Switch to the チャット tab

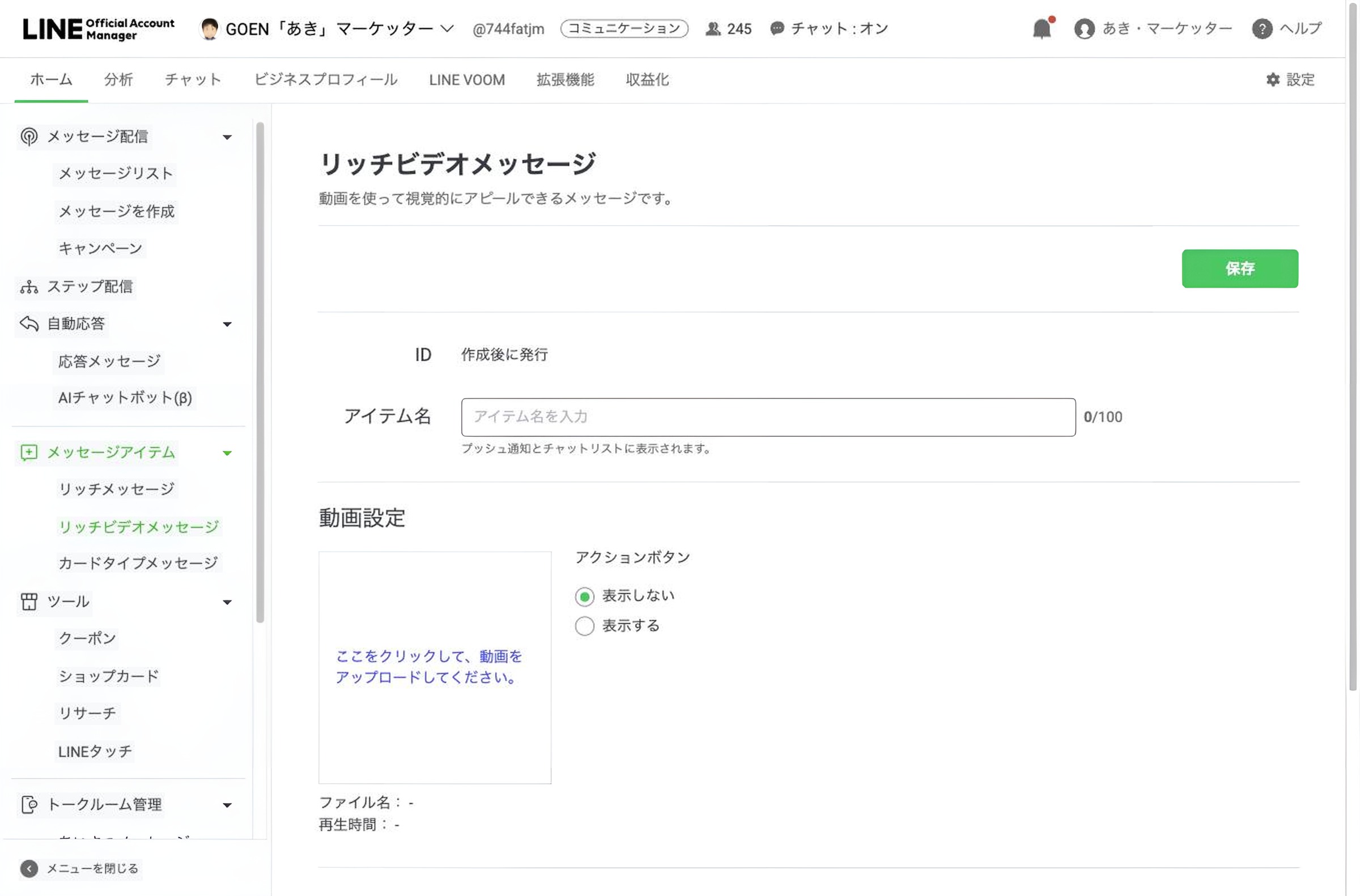click(193, 80)
